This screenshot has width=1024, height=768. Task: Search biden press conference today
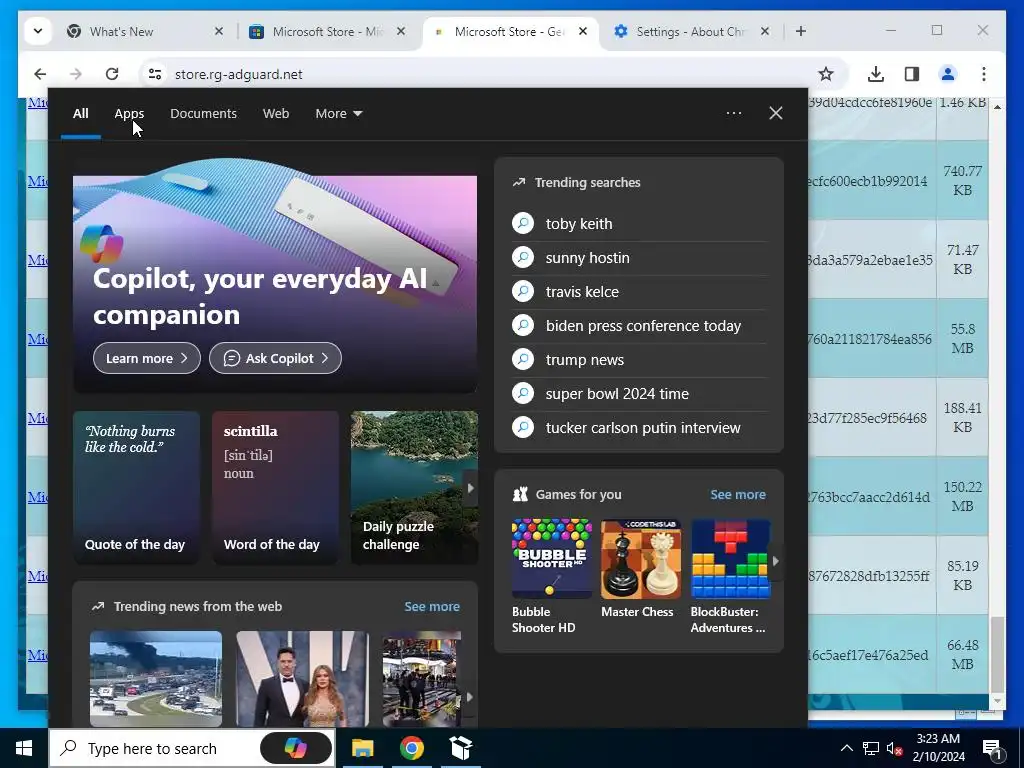point(639,325)
